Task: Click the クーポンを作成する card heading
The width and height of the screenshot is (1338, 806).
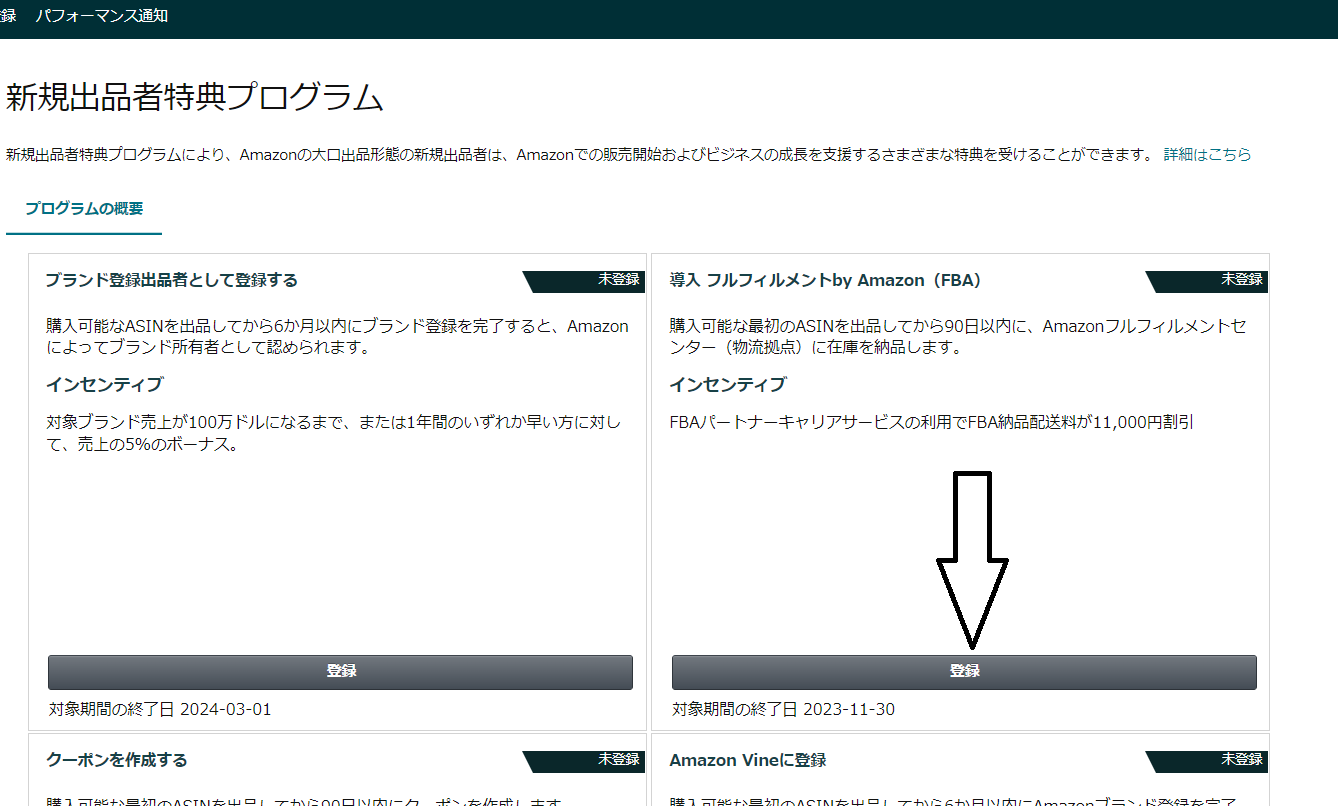Action: [117, 760]
